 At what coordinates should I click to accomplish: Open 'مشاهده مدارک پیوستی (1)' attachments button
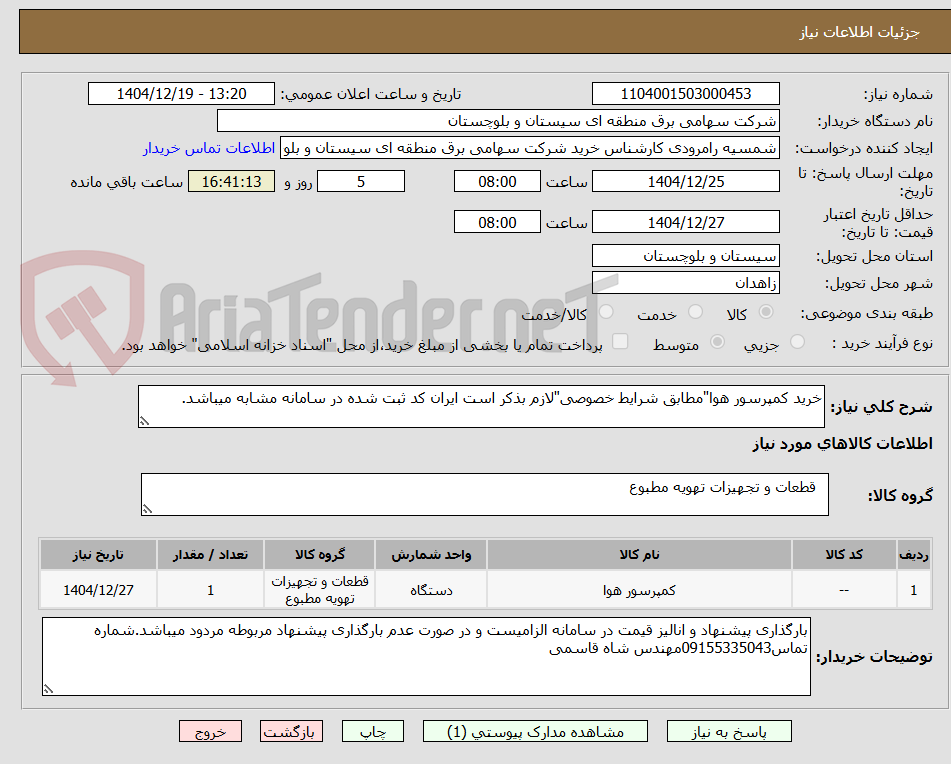[535, 731]
